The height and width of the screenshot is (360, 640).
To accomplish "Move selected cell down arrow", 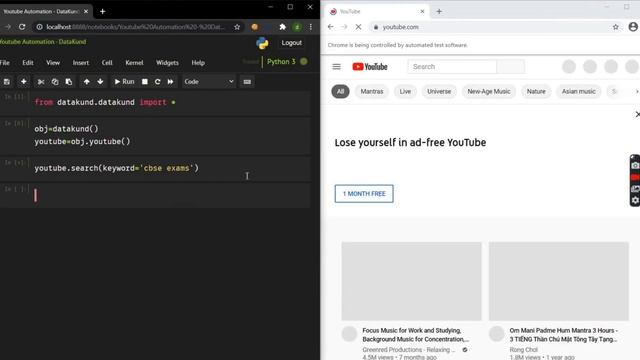I will 100,82.
